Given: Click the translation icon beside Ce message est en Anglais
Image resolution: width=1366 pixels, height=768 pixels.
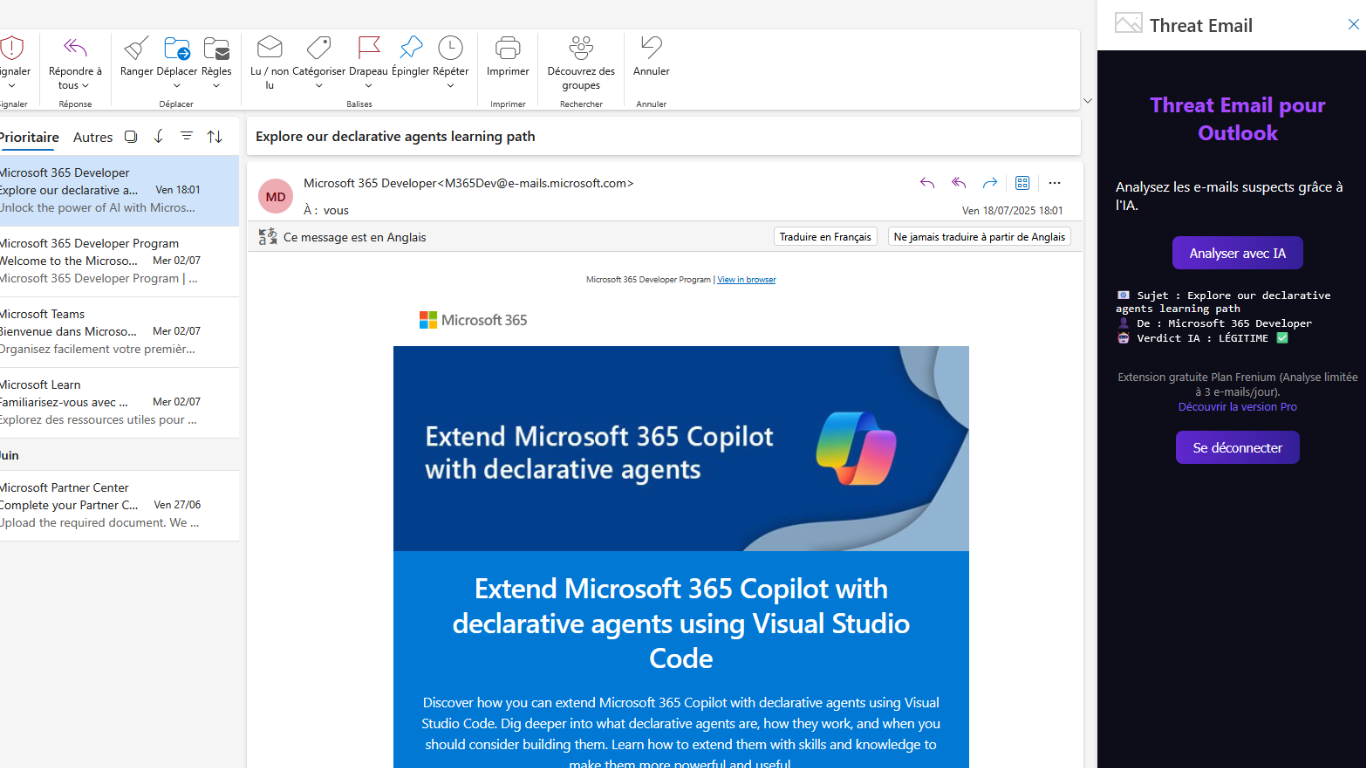Looking at the screenshot, I should [267, 237].
